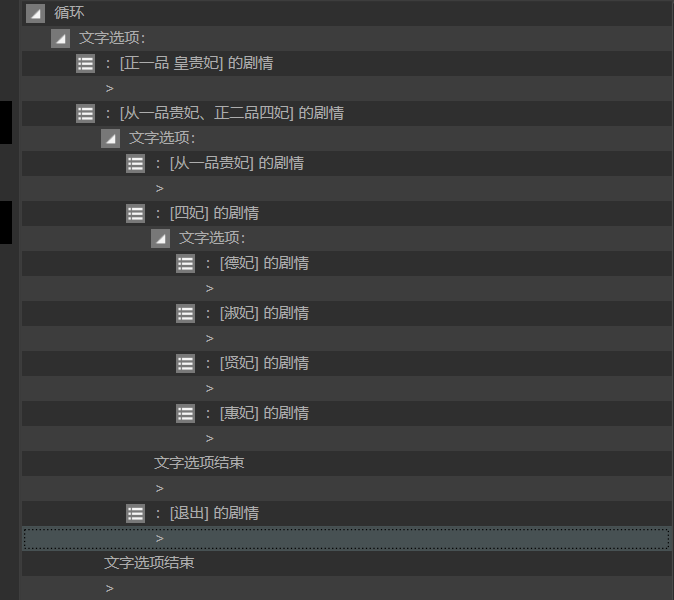The width and height of the screenshot is (674, 600).
Task: Select the [贤妃] 的剧情 text row
Action: [x=264, y=363]
